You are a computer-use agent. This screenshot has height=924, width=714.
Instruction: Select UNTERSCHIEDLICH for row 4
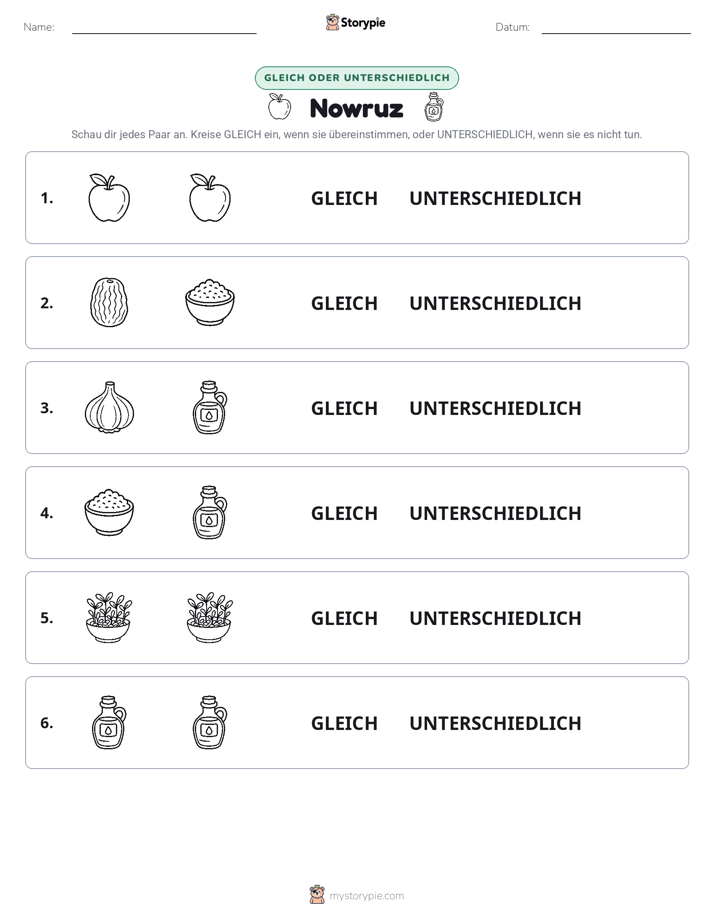(x=495, y=513)
